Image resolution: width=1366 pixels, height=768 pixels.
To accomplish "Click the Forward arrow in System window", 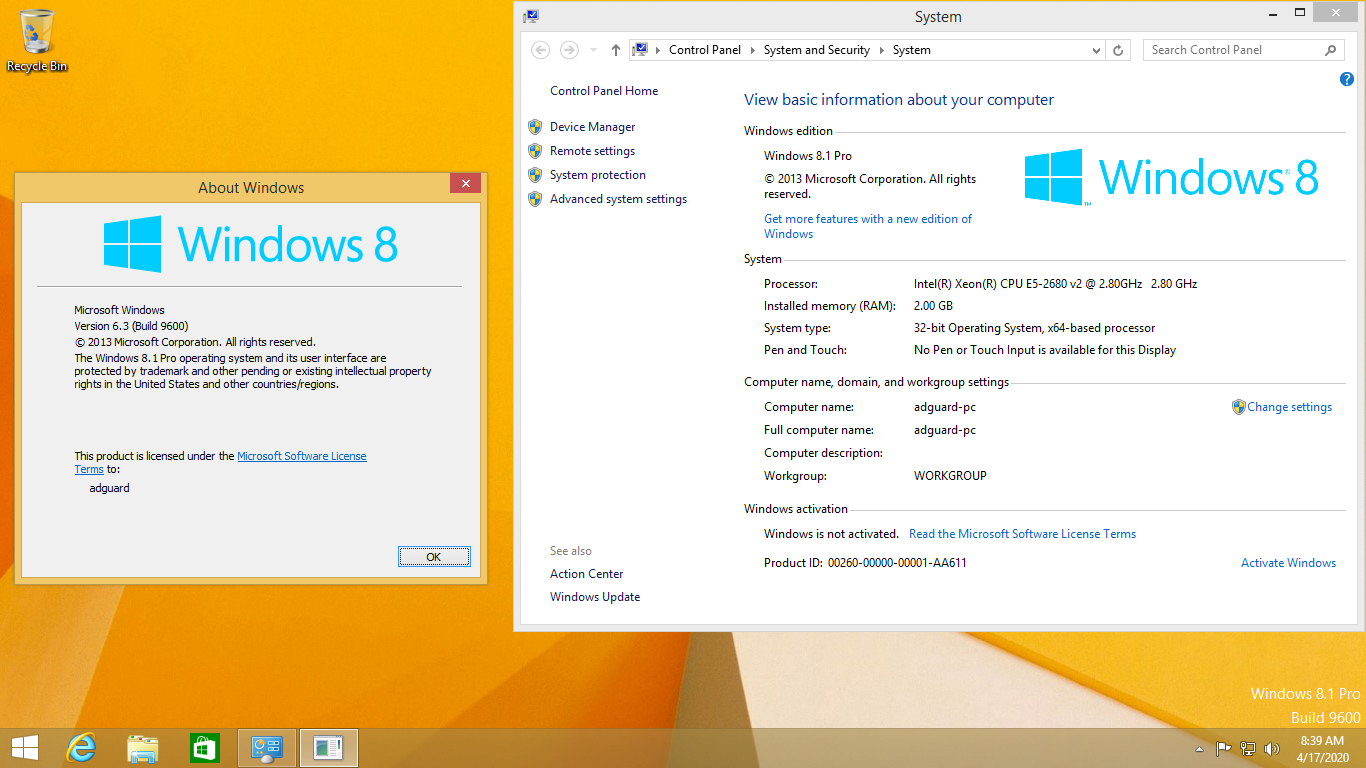I will point(569,50).
